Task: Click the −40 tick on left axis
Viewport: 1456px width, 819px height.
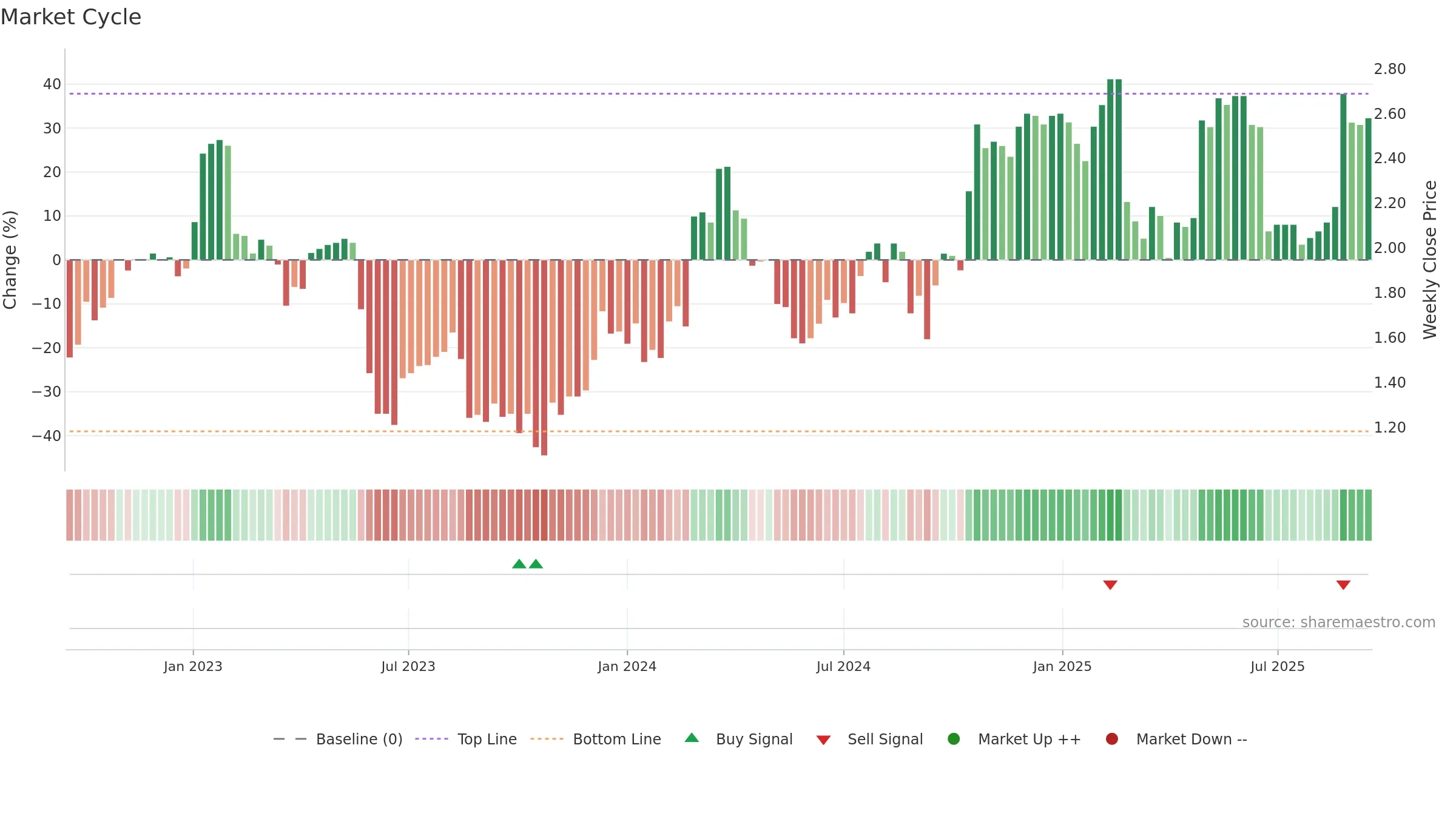Action: click(47, 436)
